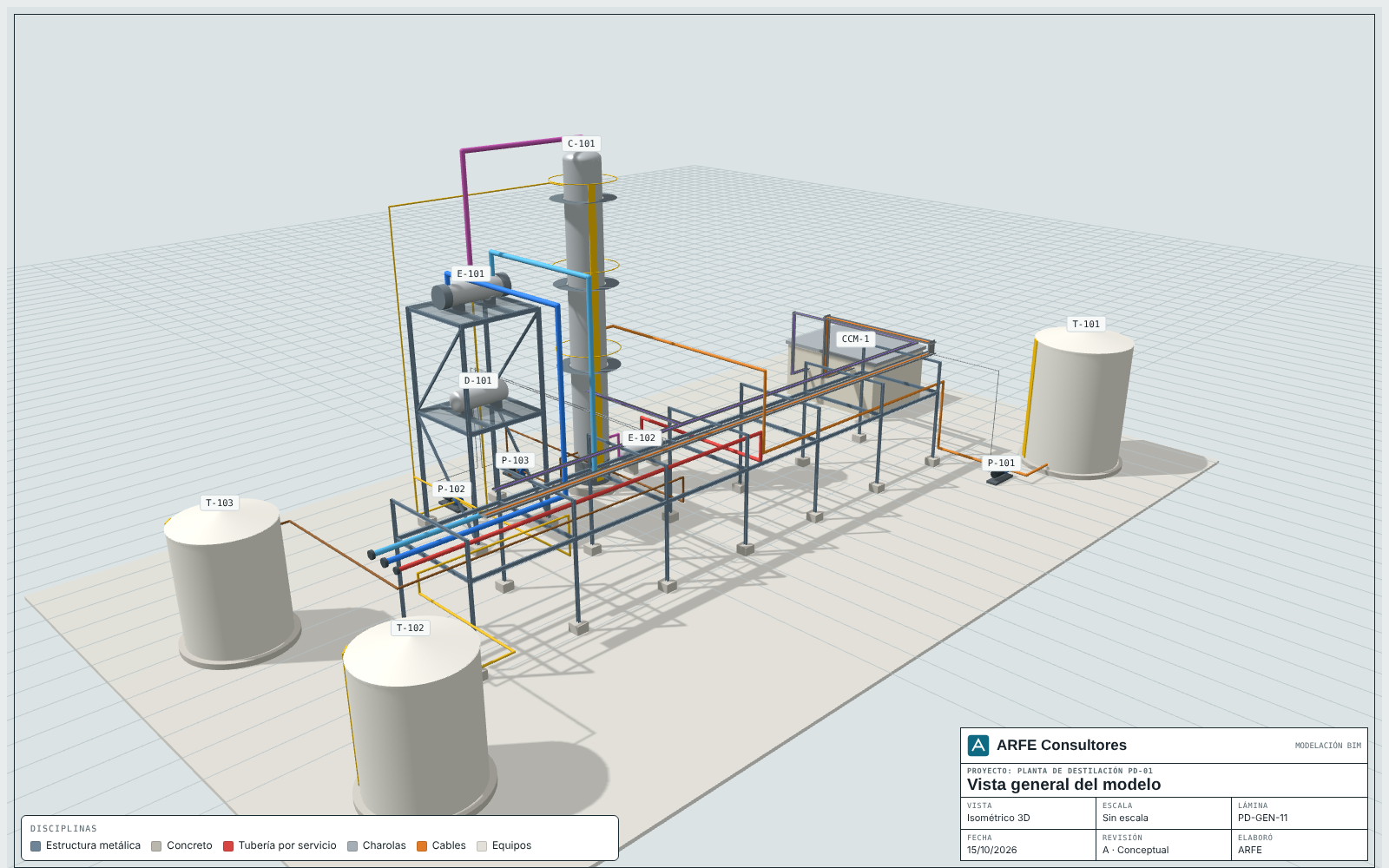This screenshot has width=1389, height=868.
Task: Click the A · Conceptual revision value
Action: 1136,851
